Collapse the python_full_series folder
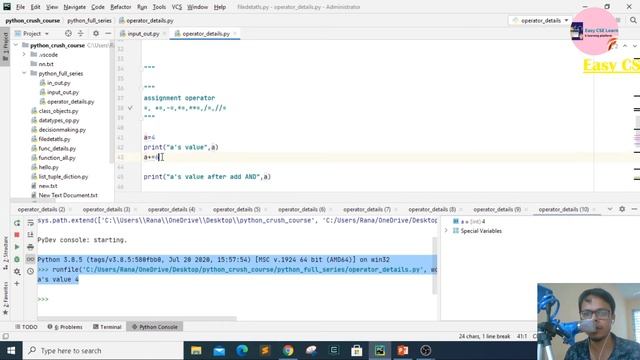640x360 pixels. coord(24,73)
